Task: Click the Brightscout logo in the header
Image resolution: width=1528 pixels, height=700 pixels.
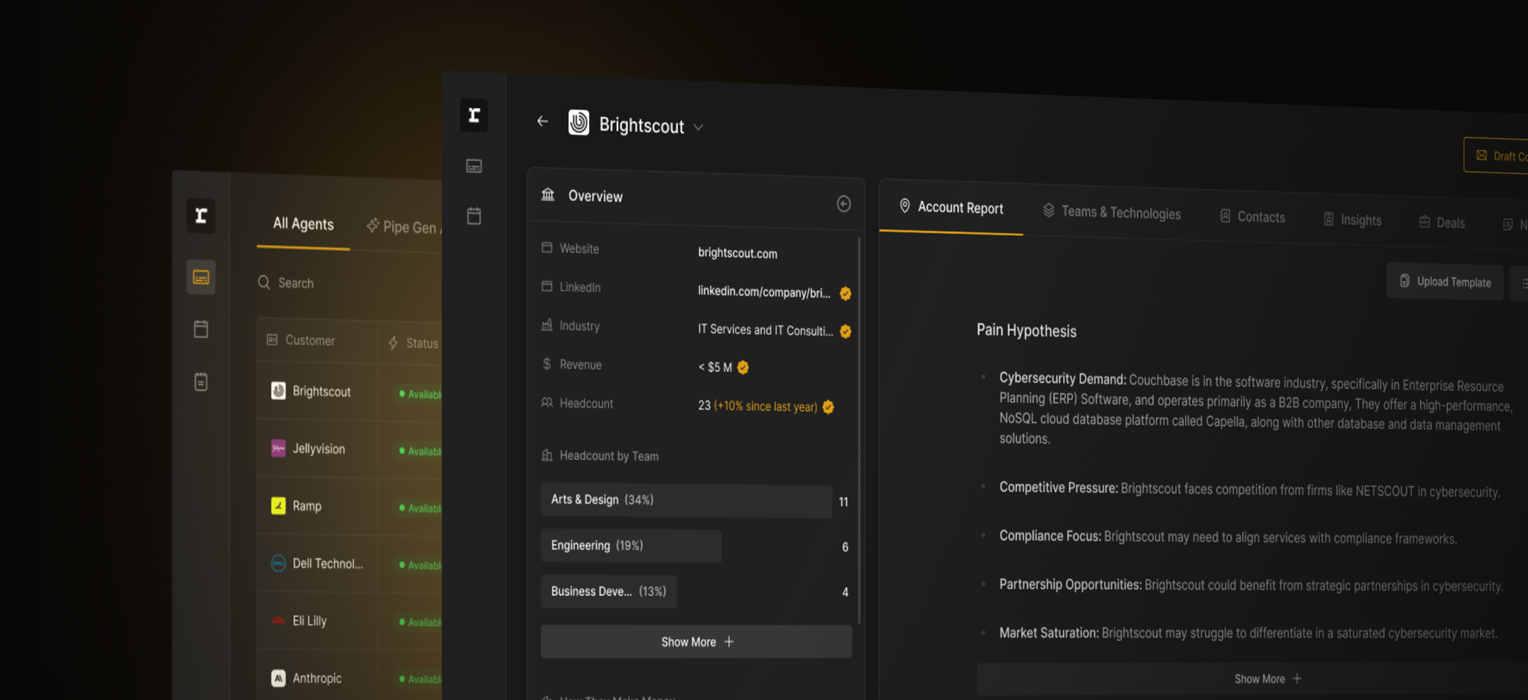Action: coord(578,122)
